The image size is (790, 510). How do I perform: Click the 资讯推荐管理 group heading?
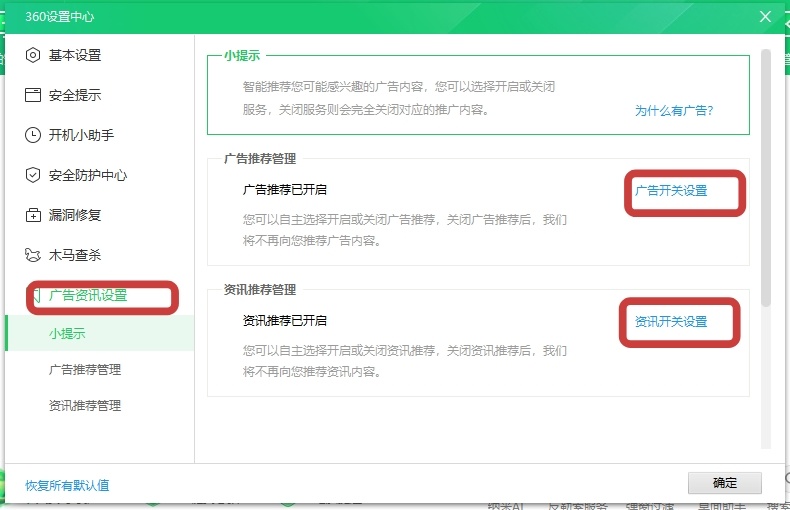[x=260, y=290]
